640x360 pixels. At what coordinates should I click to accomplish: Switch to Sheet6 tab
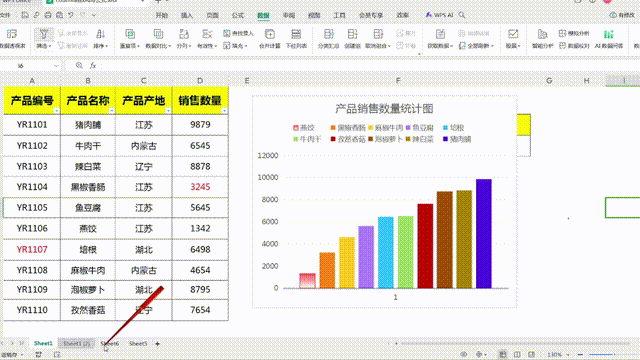point(109,344)
